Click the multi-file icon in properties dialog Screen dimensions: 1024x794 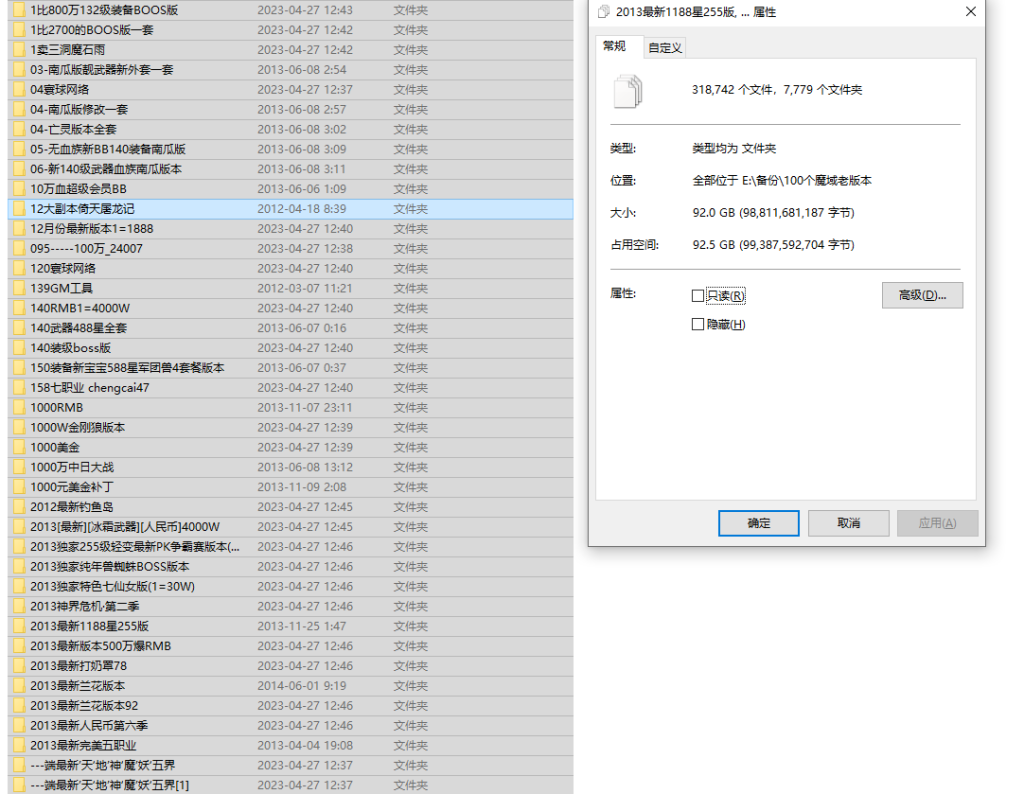[627, 90]
